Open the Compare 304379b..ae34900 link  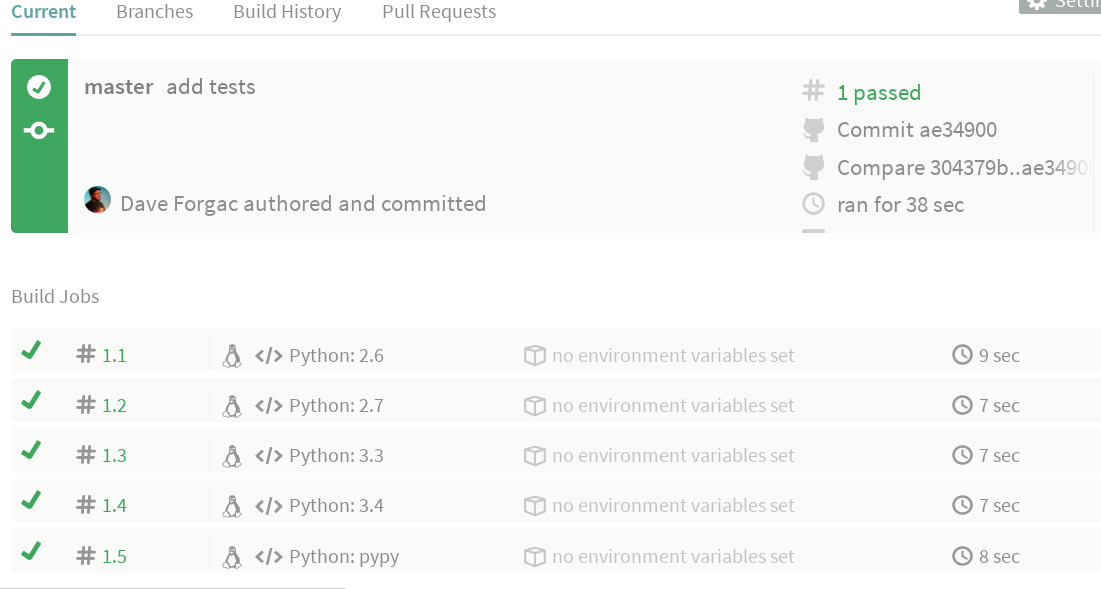(x=960, y=168)
